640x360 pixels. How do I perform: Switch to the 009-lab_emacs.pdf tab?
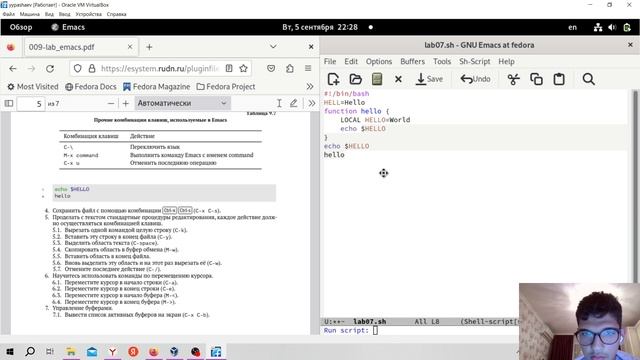[80, 47]
